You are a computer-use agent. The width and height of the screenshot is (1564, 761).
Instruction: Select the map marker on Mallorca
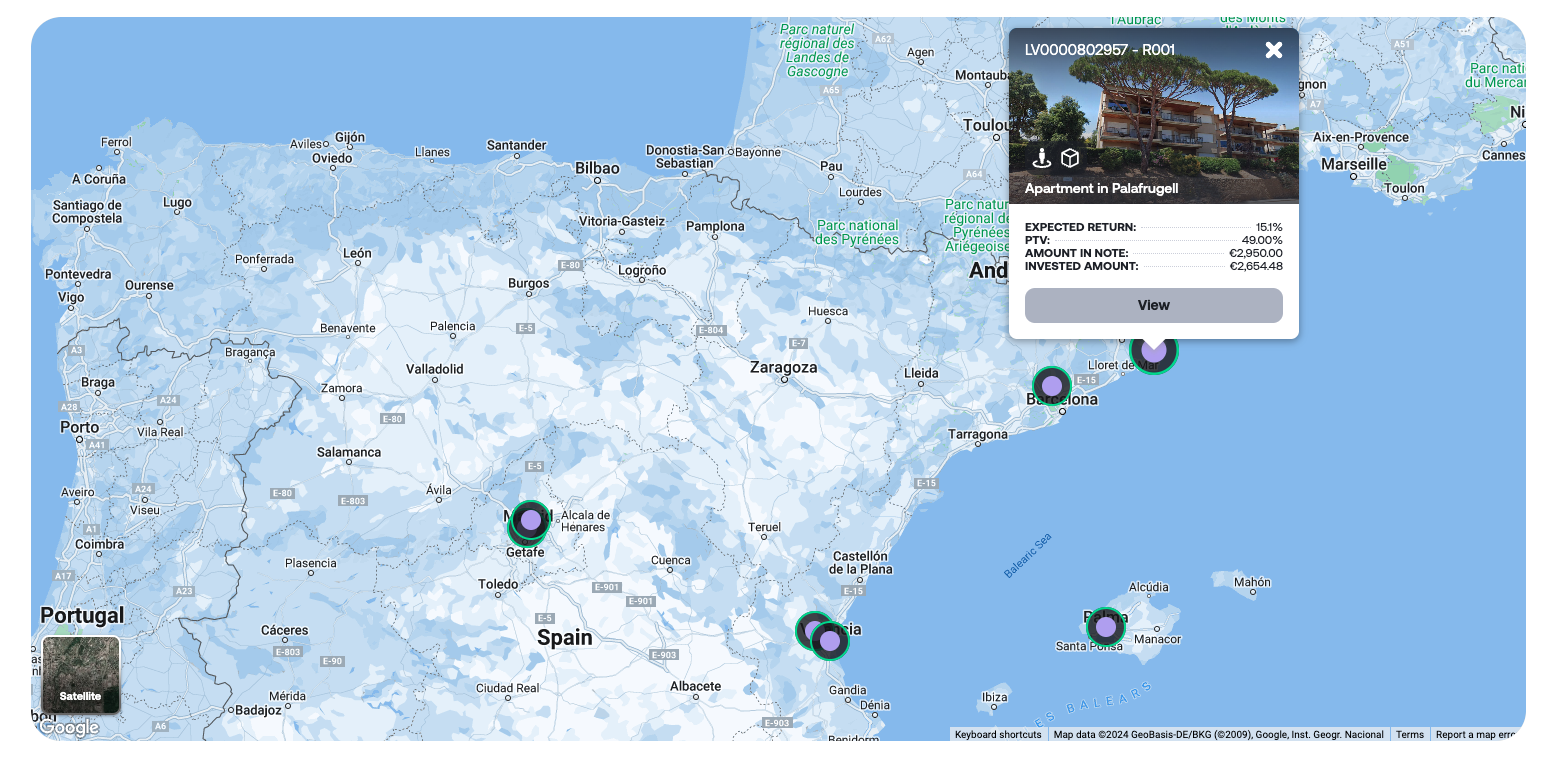[1105, 627]
